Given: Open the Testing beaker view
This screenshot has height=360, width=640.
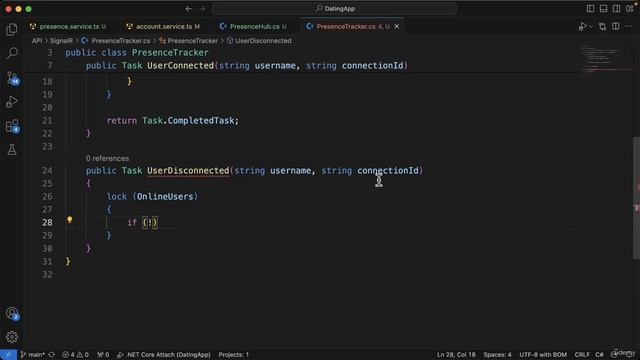Looking at the screenshot, I should 12,149.
